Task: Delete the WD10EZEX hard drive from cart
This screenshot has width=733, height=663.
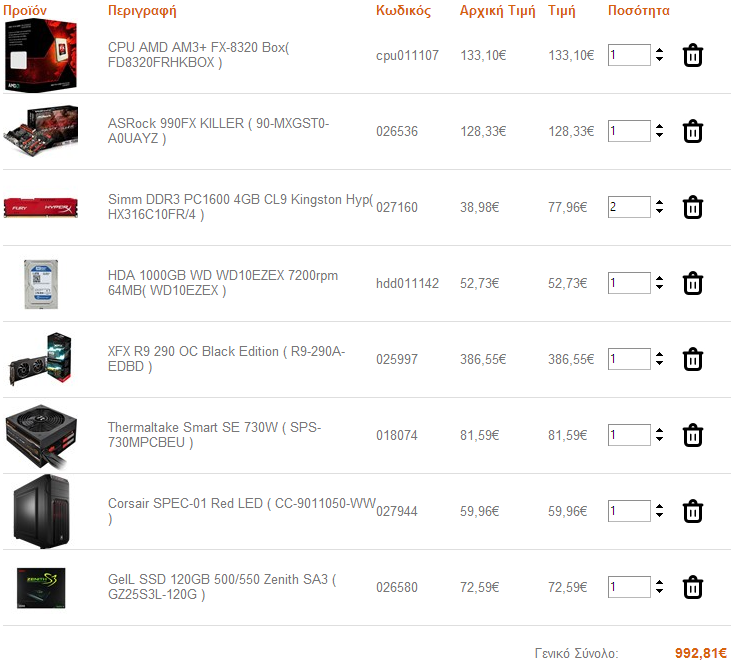Action: pos(692,283)
